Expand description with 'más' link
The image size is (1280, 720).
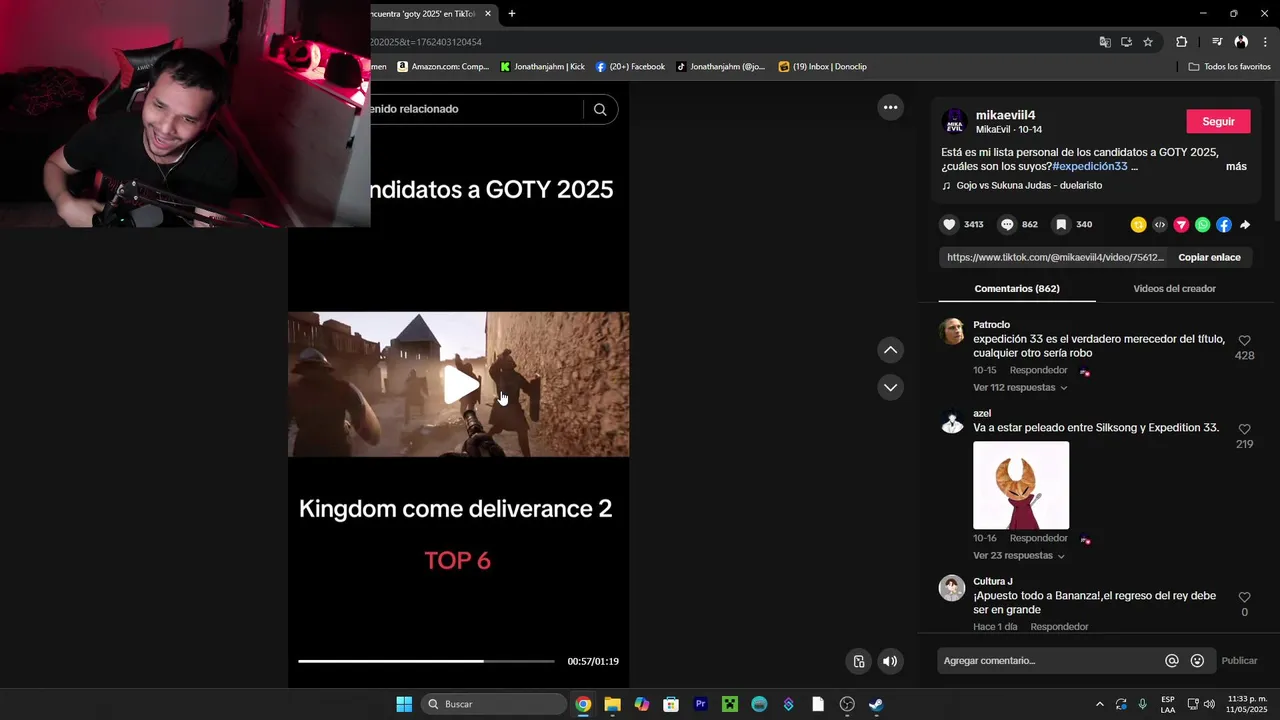click(1236, 166)
